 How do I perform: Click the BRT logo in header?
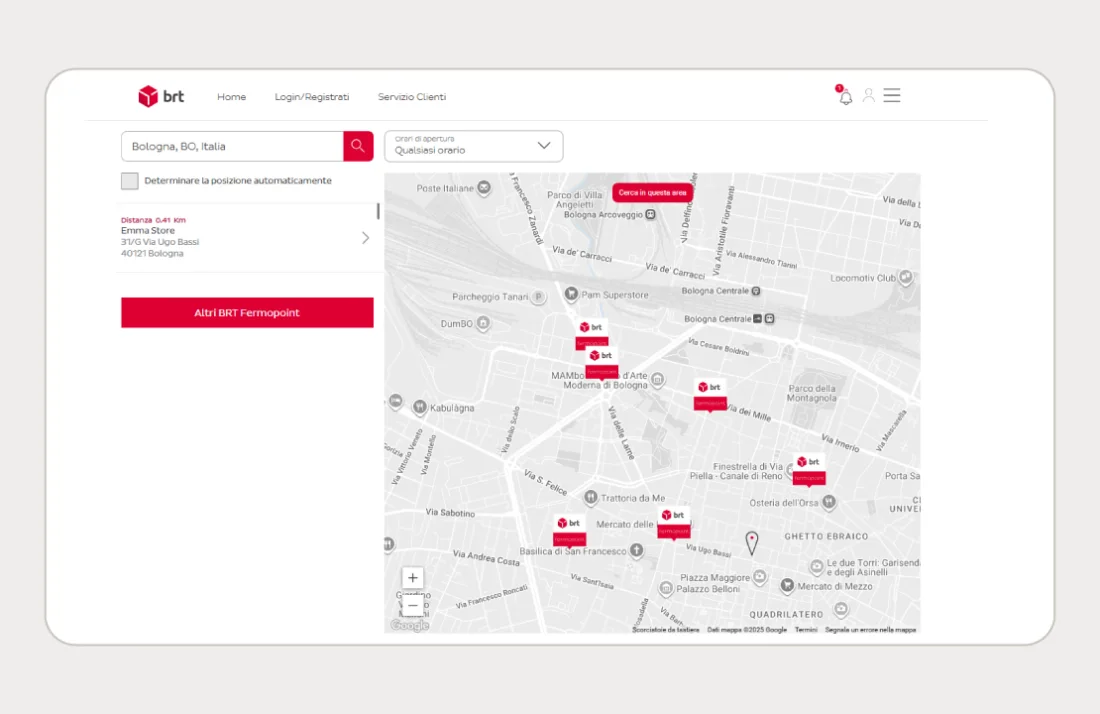click(x=161, y=96)
